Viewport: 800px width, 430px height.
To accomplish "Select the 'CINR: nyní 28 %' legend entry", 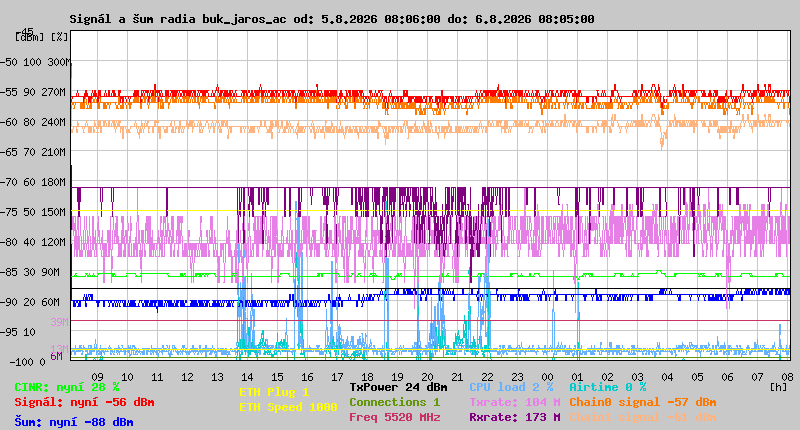I will (67, 387).
